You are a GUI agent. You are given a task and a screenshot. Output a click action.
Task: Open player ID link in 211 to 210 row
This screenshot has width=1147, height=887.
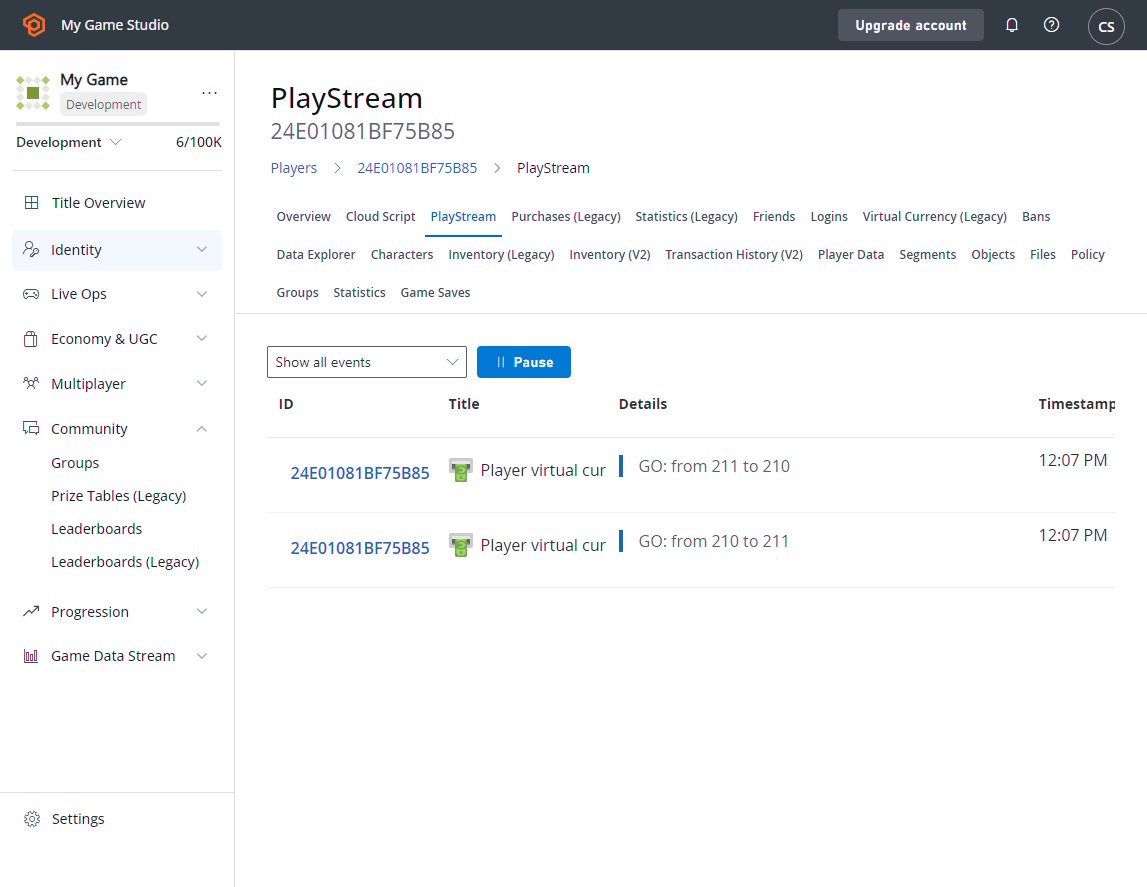click(x=360, y=473)
